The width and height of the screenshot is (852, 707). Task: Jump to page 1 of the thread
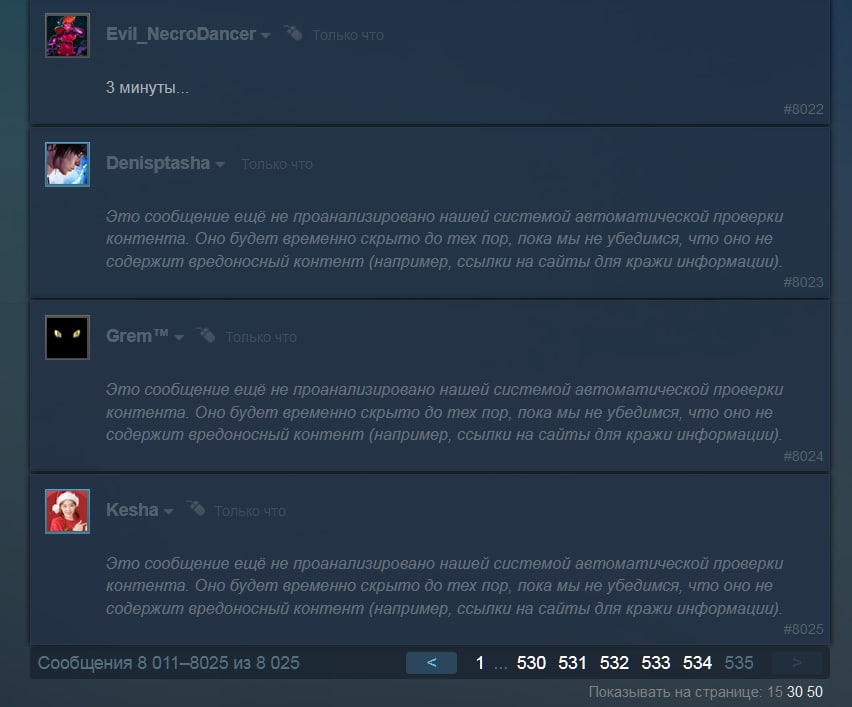480,663
